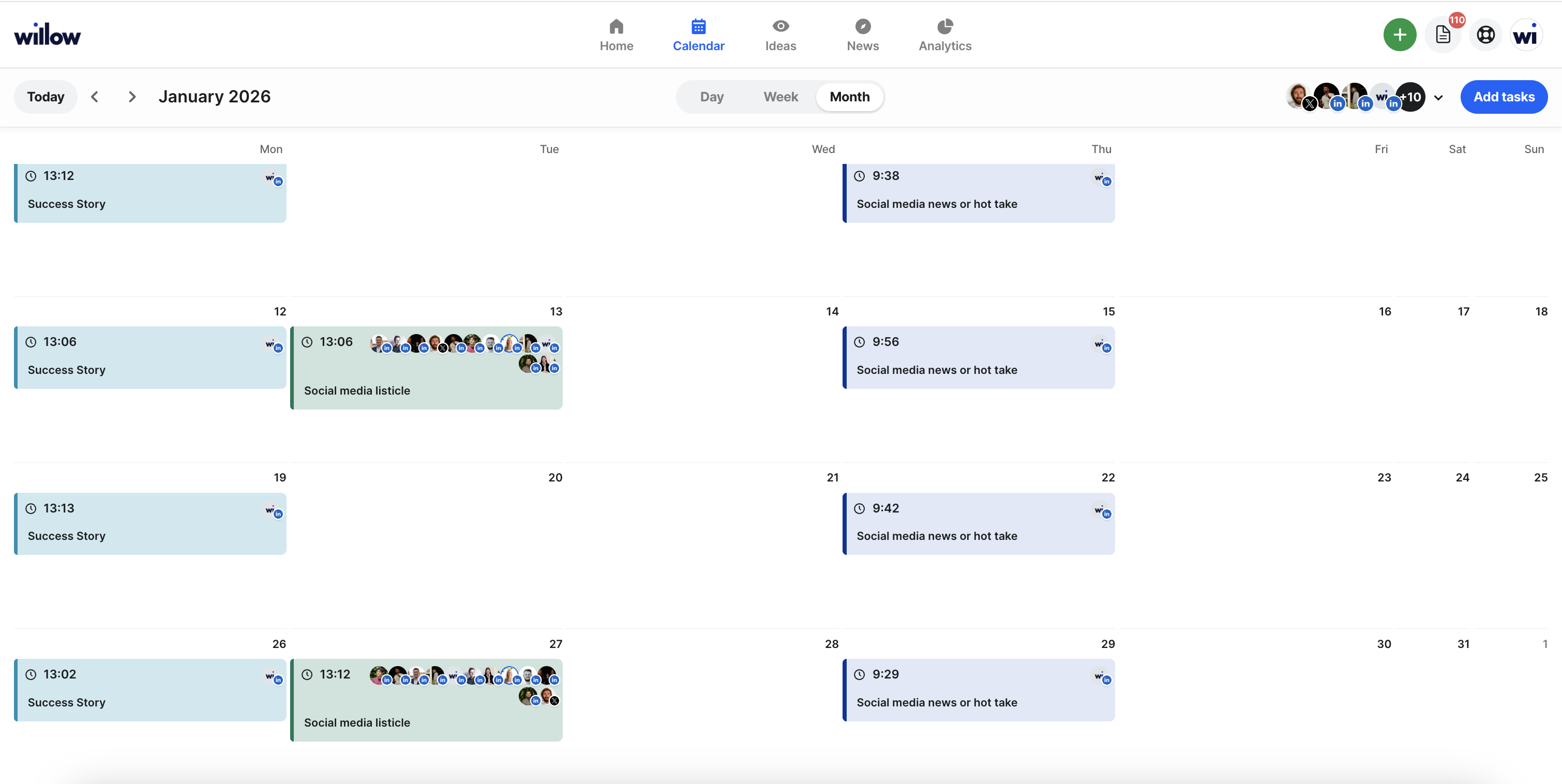
Task: Go to previous month arrow
Action: pos(95,97)
